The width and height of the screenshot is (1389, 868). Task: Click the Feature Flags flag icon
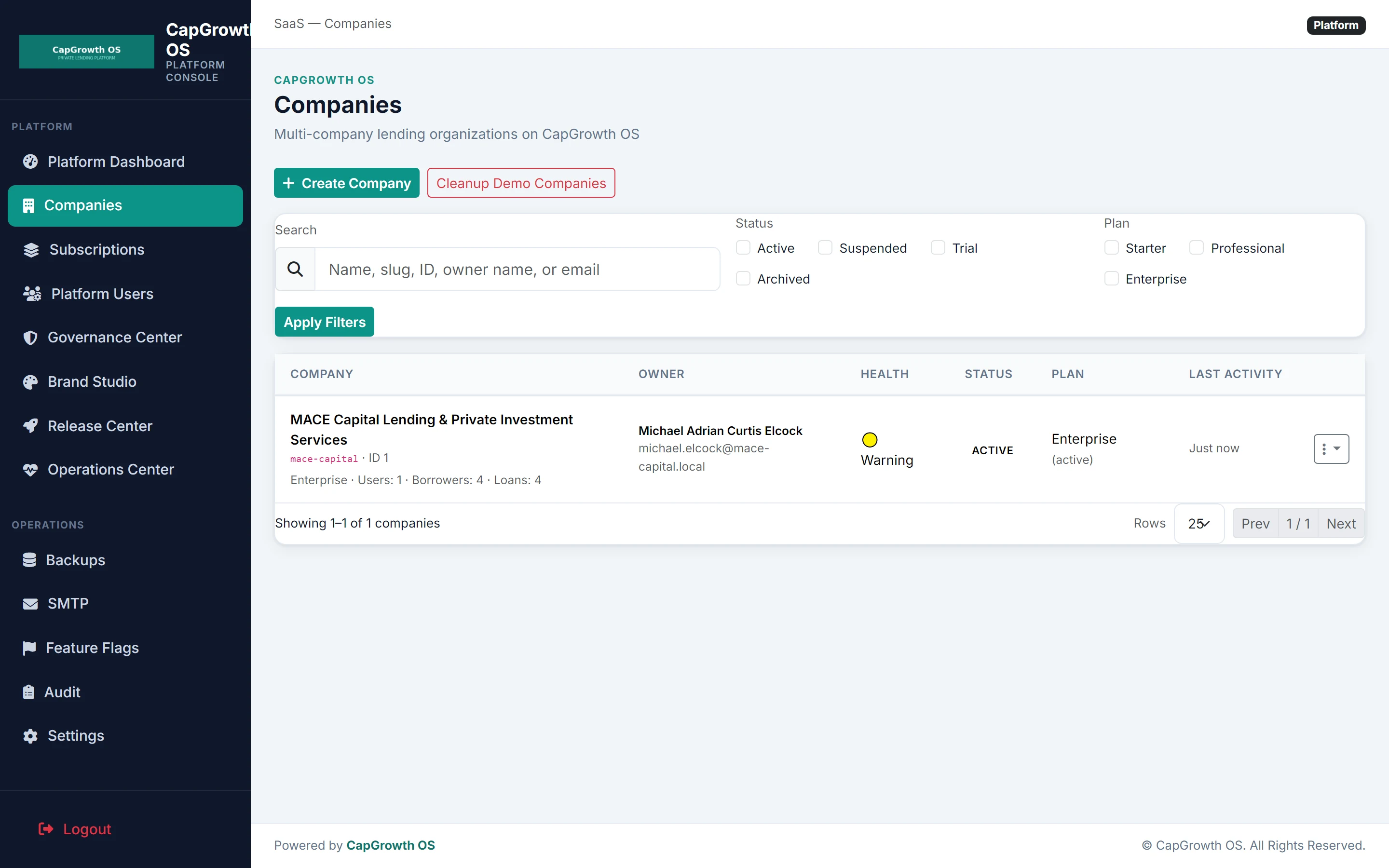(29, 648)
